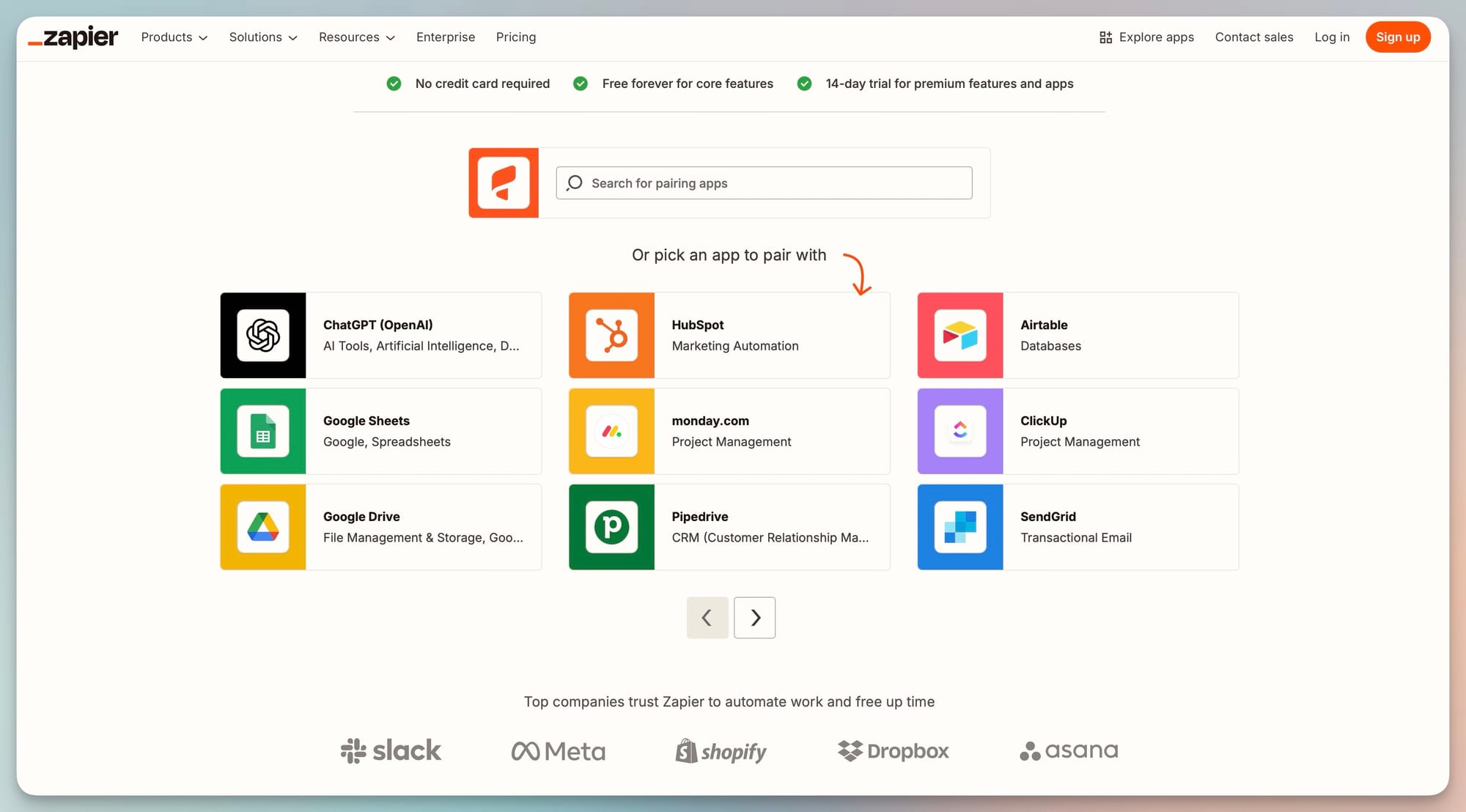Click the ChatGPT (OpenAI) app icon

263,336
